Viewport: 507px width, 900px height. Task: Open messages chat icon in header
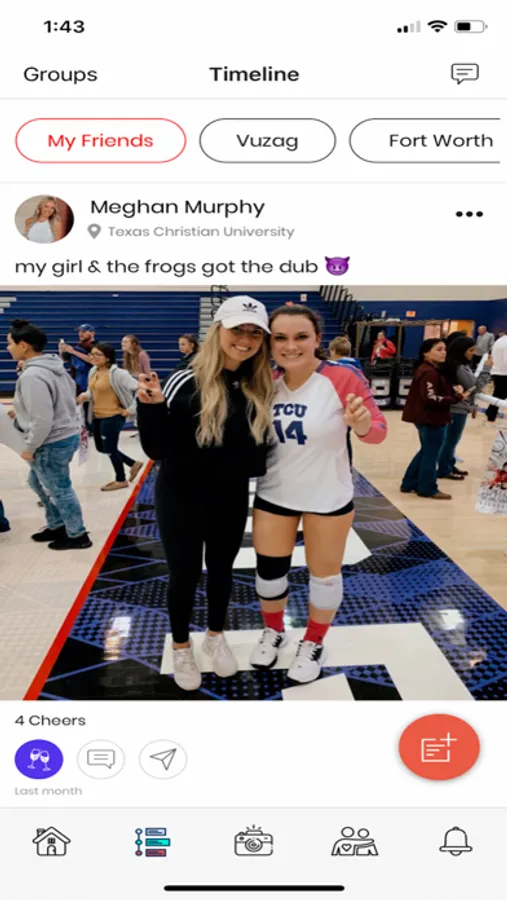coord(465,73)
